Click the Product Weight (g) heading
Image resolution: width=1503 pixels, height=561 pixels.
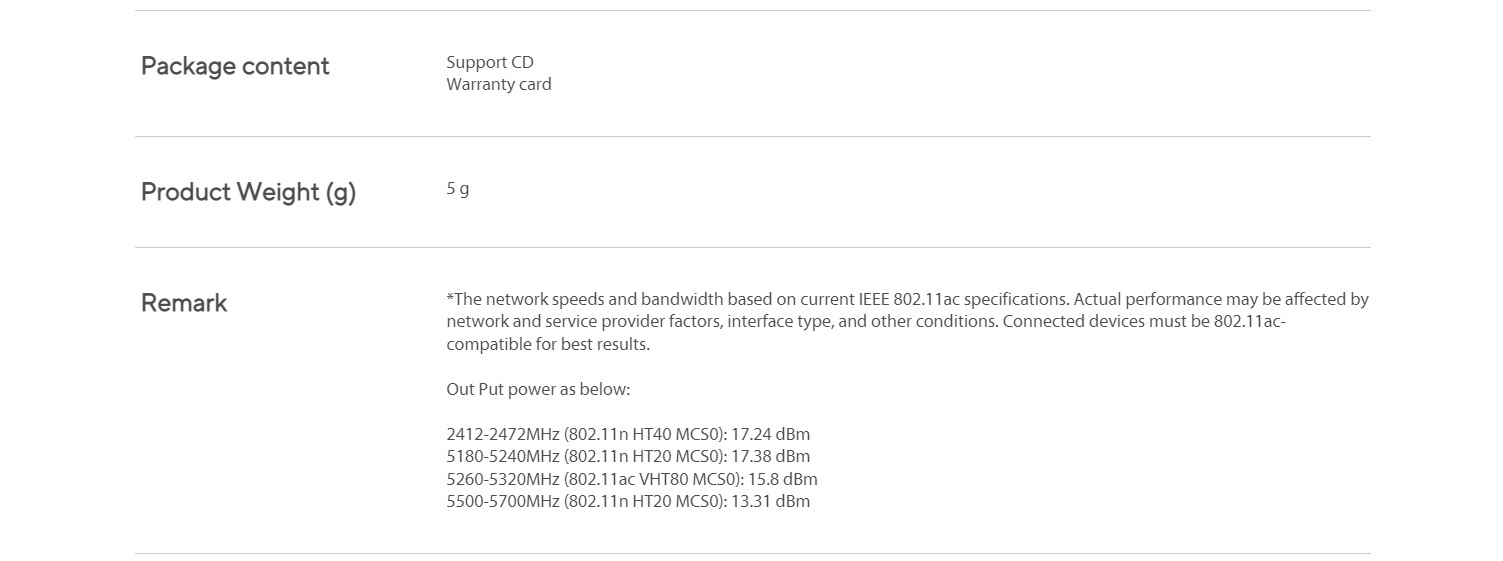click(x=248, y=192)
